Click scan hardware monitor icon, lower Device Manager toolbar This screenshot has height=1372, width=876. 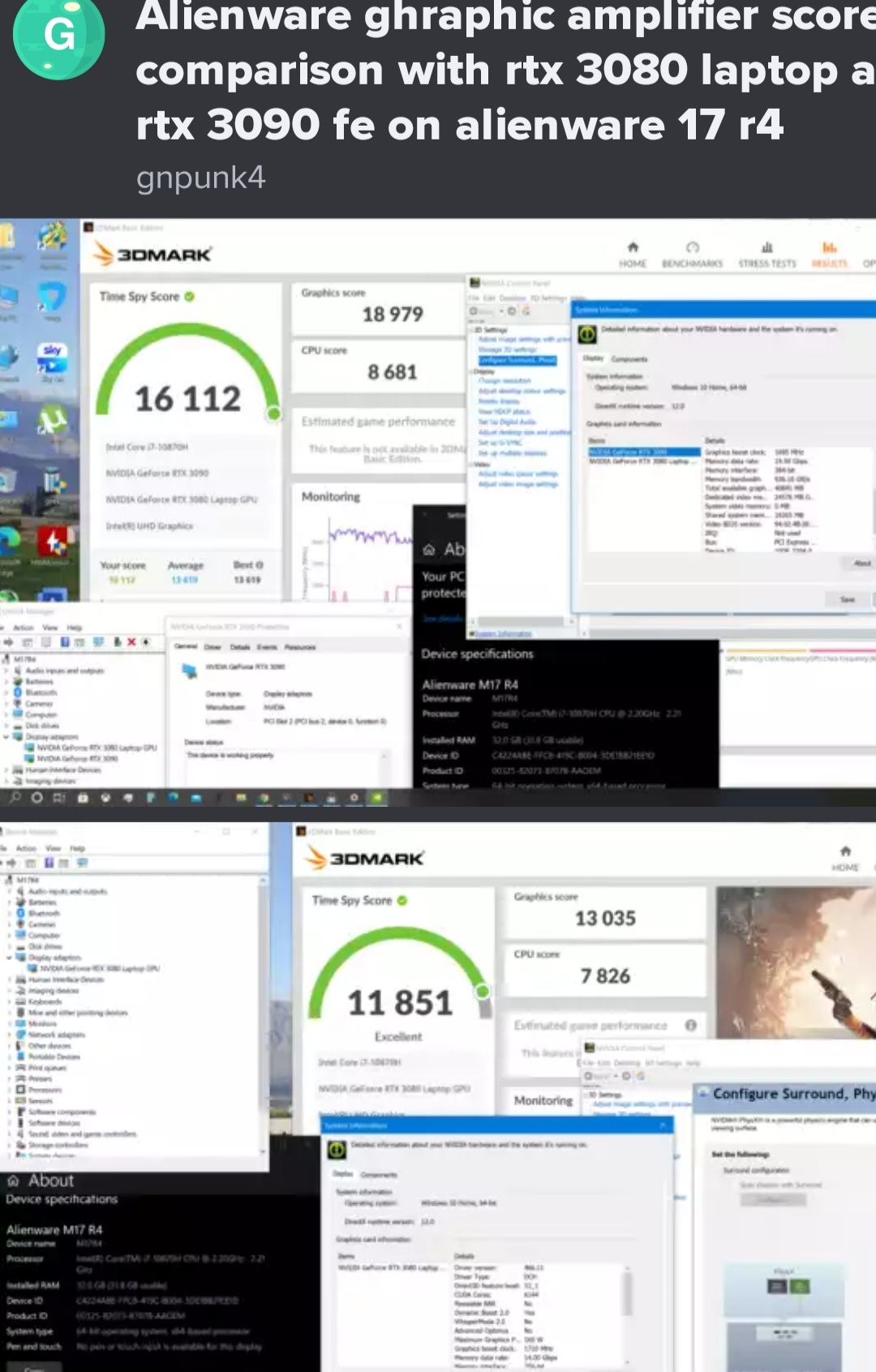[x=82, y=863]
